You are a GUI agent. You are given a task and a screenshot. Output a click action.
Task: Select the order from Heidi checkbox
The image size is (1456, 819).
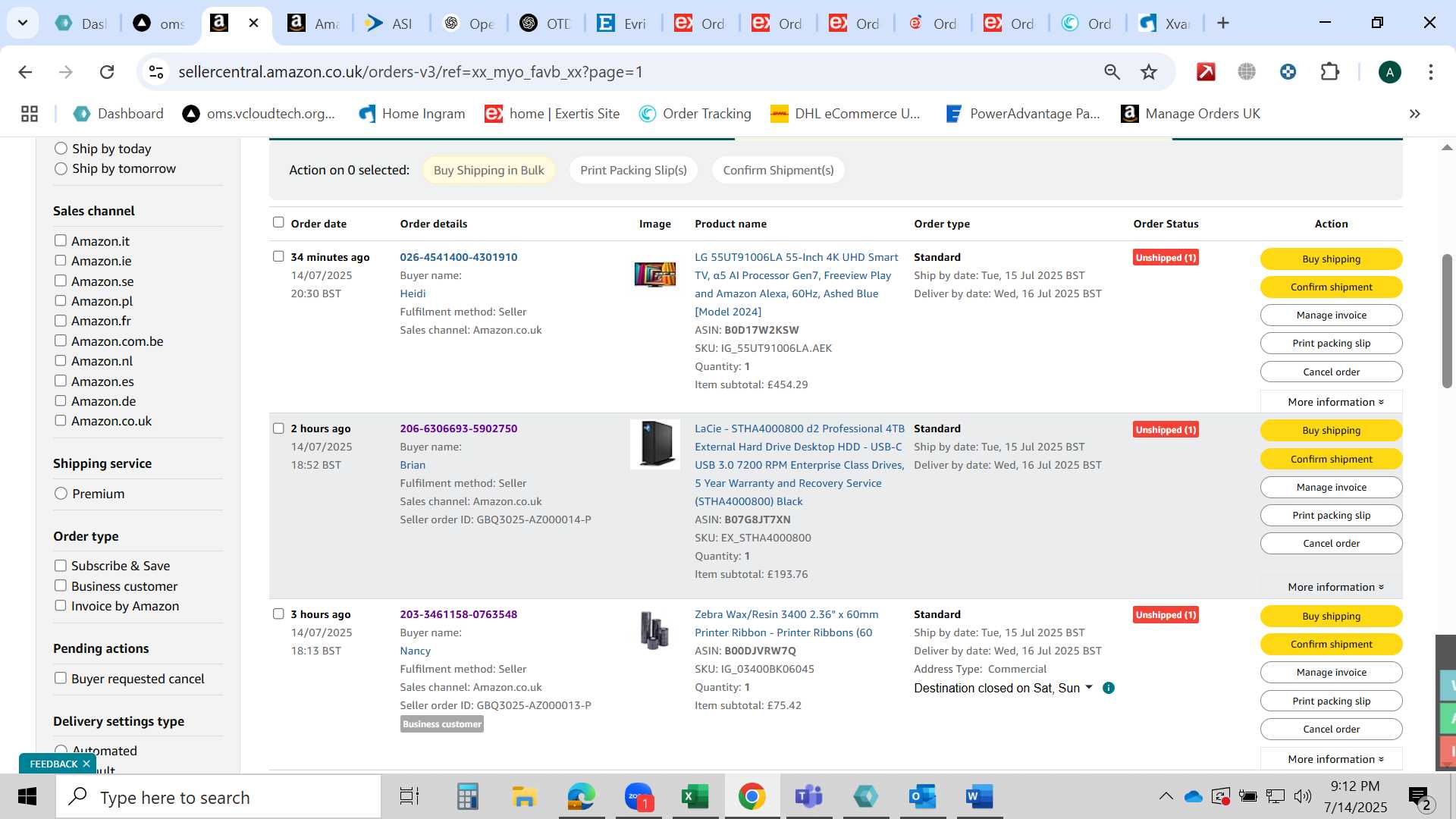(x=278, y=256)
